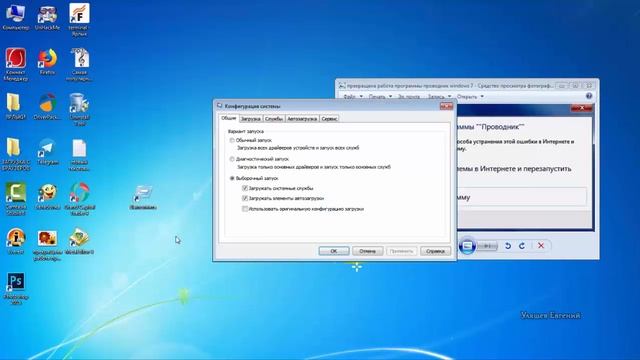The width and height of the screenshot is (640, 360).
Task: Select the yellow smiley face desktop shortcut
Action: (x=47, y=196)
